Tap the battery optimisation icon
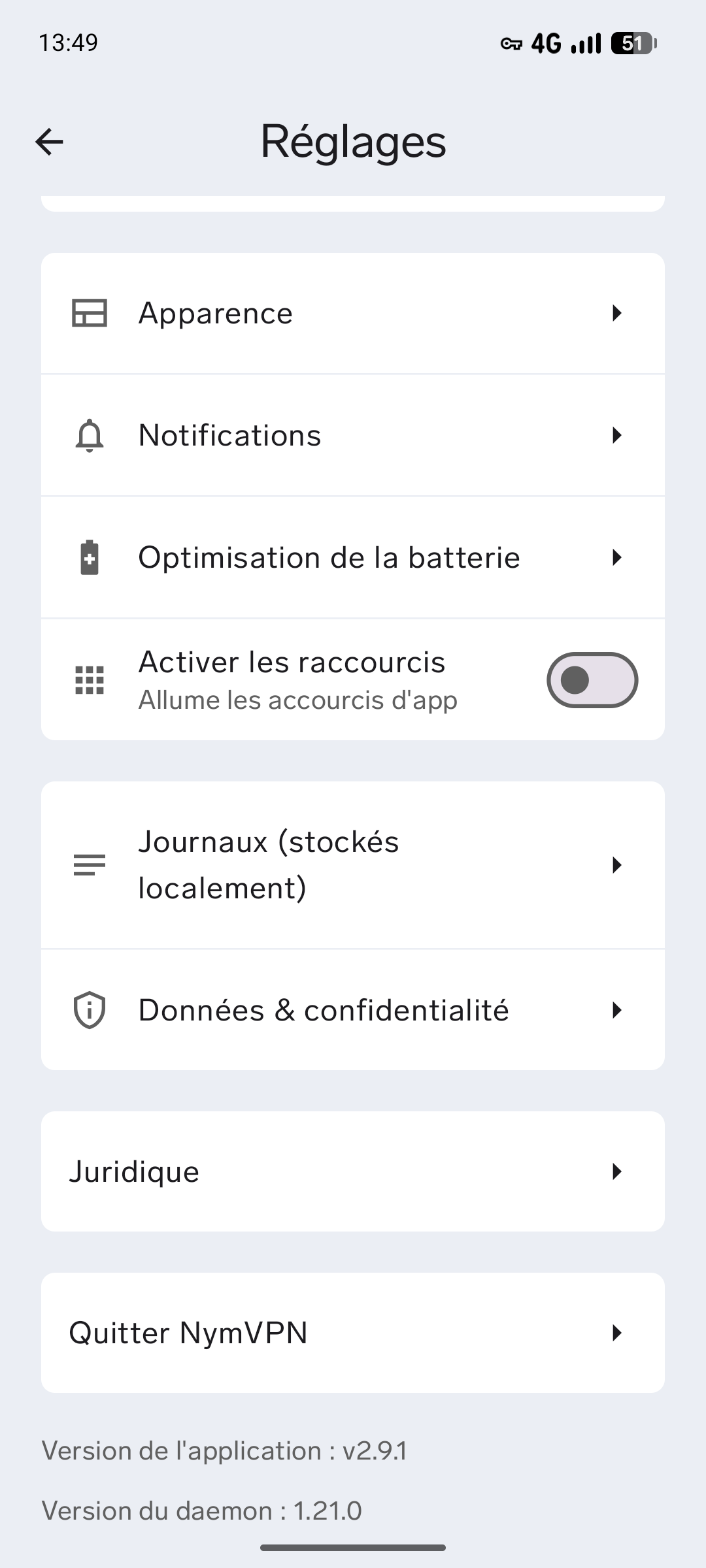Screen dimensions: 706x1568 (x=90, y=558)
